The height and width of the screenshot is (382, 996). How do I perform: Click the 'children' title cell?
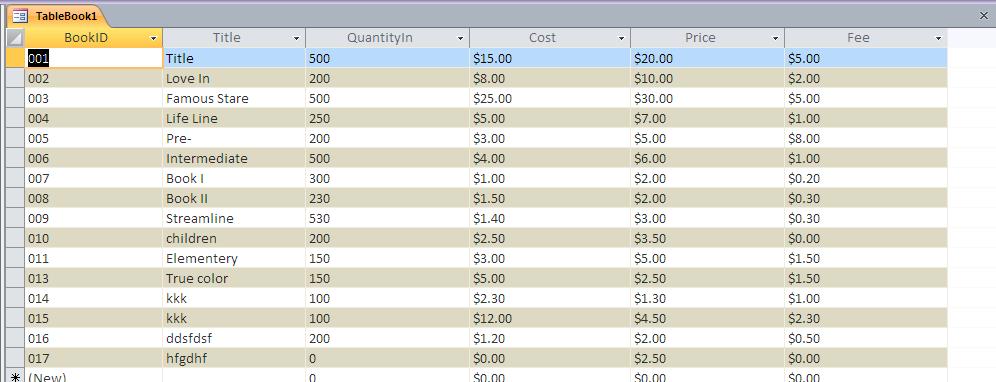point(234,238)
